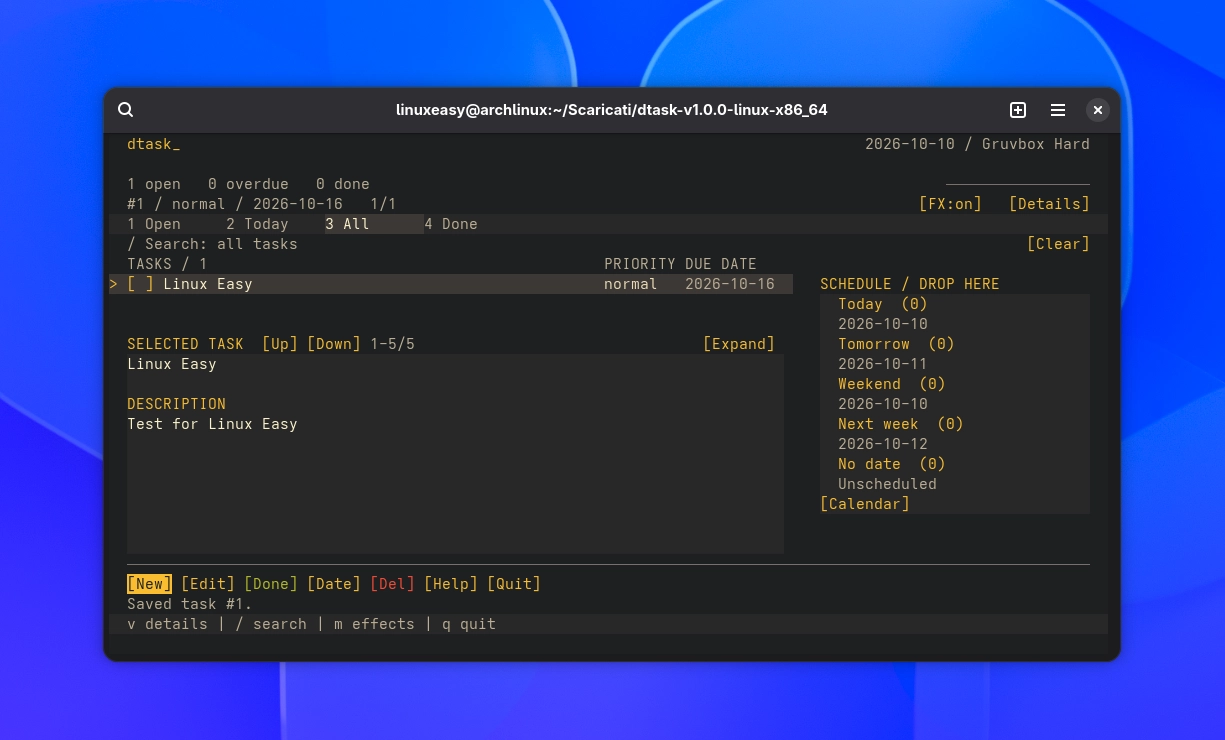Quit dtask using the Quit button
The image size is (1225, 740).
[x=514, y=584]
